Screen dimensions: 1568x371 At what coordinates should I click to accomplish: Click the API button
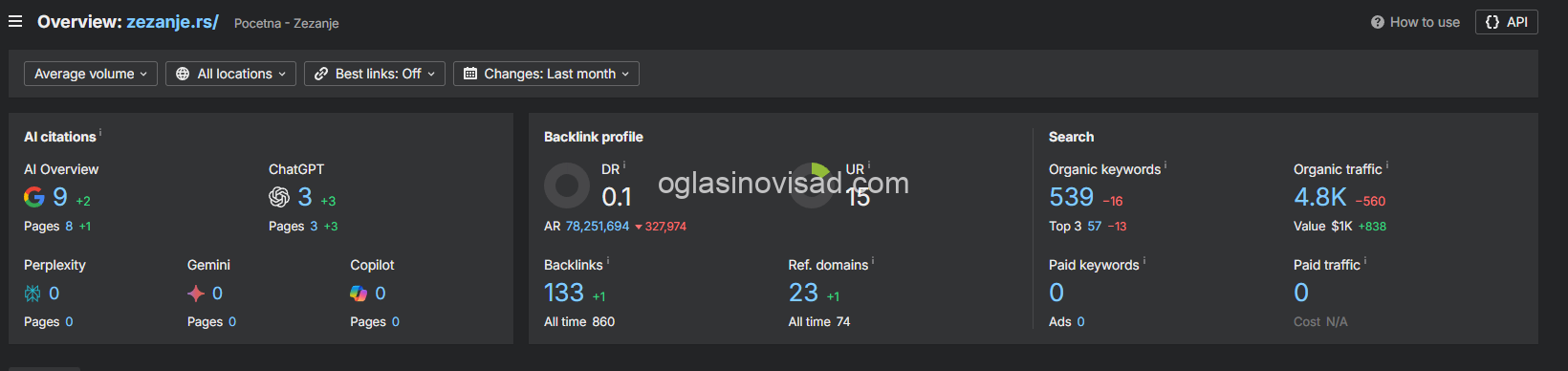click(x=1506, y=22)
